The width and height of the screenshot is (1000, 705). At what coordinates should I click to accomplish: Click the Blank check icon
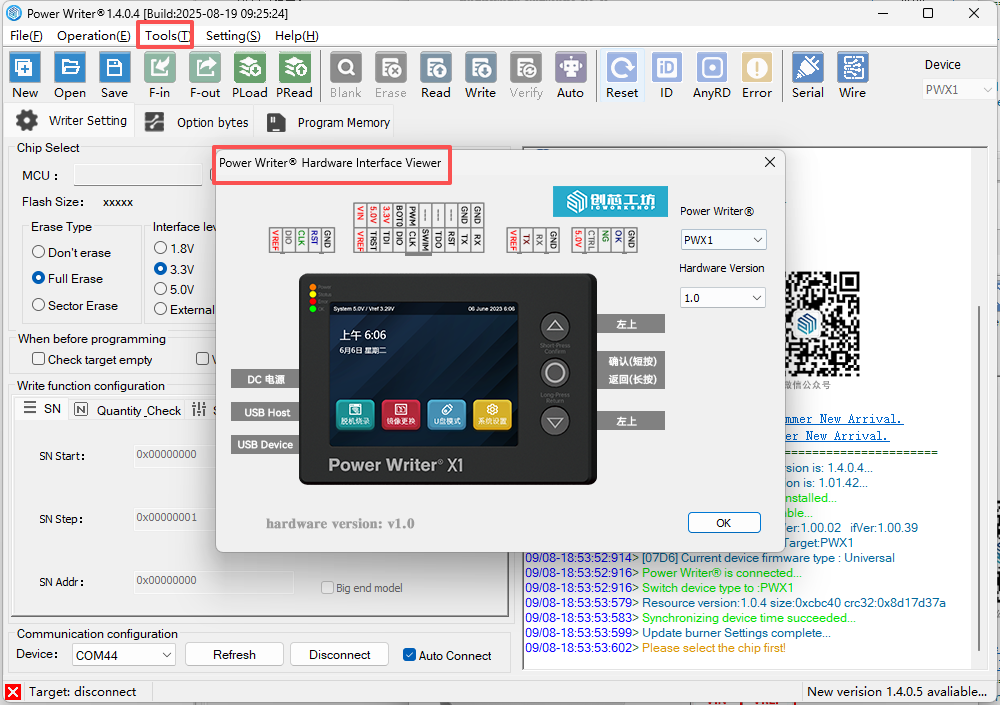pos(346,68)
